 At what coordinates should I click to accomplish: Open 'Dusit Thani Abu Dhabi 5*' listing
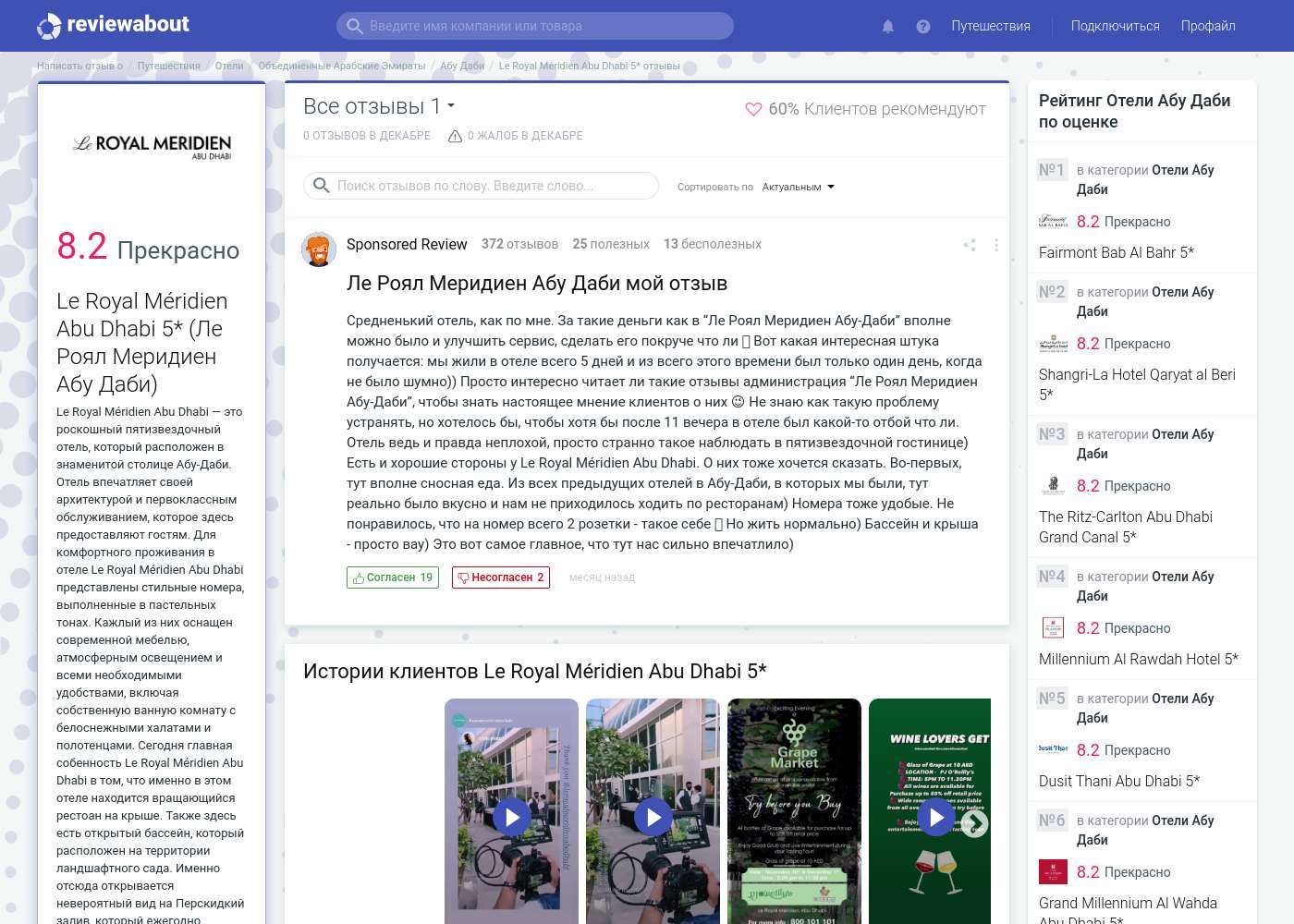coord(1119,781)
